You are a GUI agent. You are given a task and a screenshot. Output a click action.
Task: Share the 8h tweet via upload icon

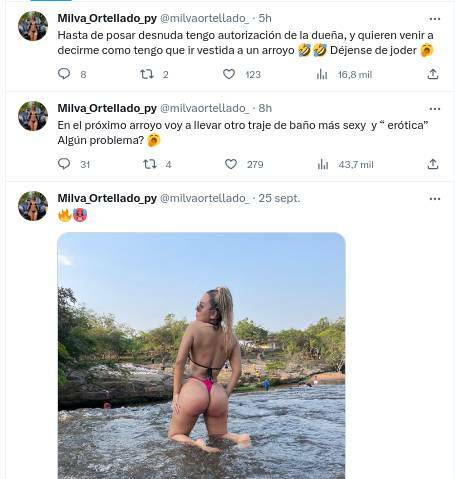coord(433,164)
